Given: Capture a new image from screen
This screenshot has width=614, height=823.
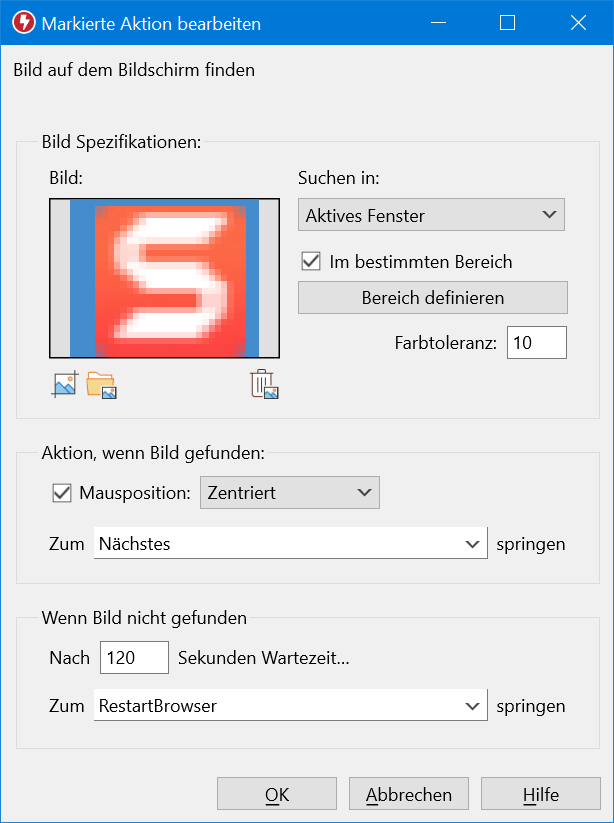Looking at the screenshot, I should point(64,384).
